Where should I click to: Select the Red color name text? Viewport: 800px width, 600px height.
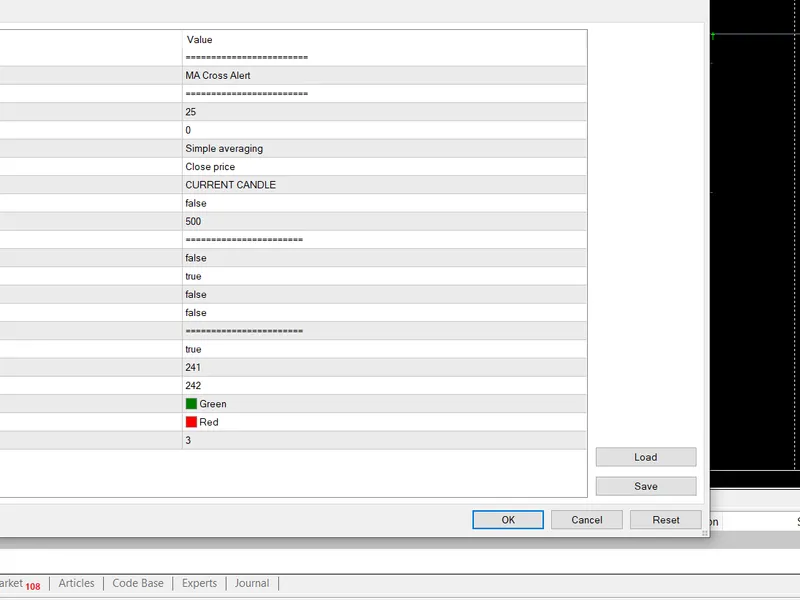209,422
